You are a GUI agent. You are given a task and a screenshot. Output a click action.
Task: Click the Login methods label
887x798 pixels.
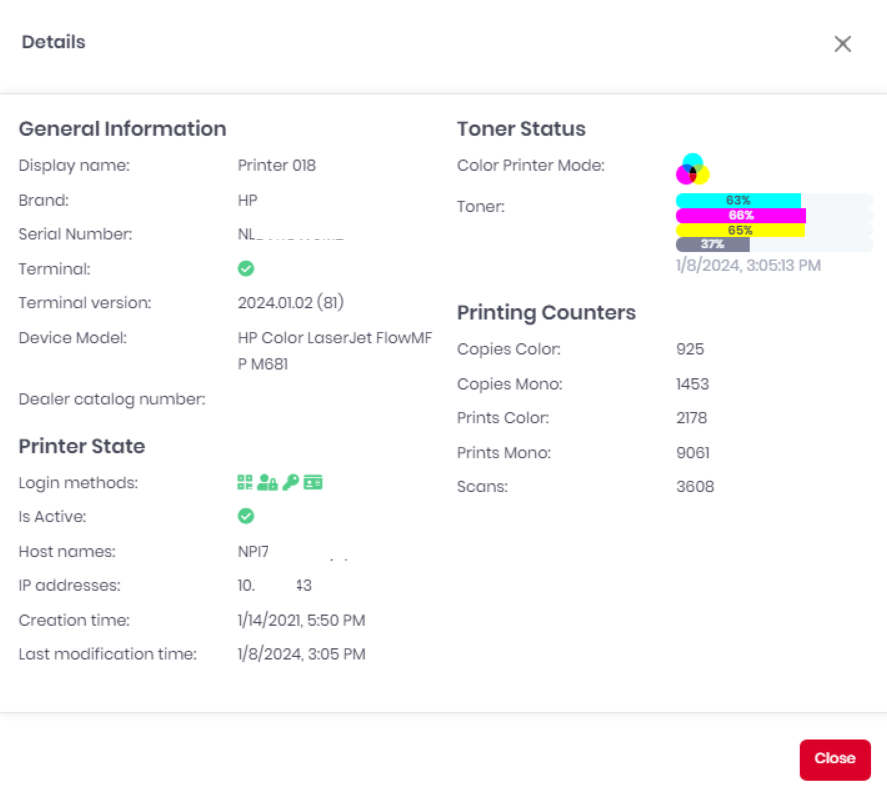pyautogui.click(x=78, y=482)
